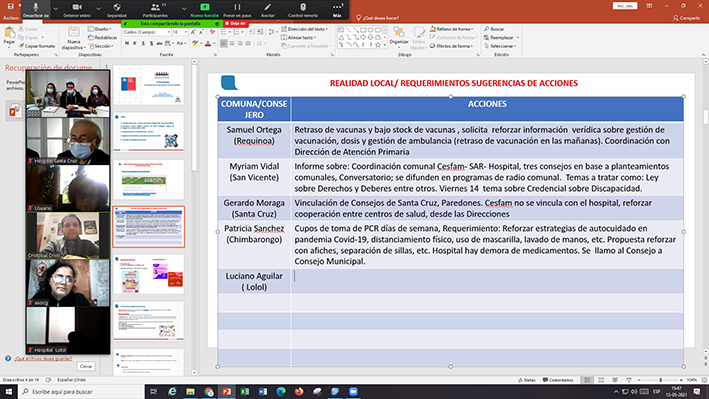Screen dimensions: 709x399
Task: Open the Archivo menu tab
Action: [x=10, y=18]
